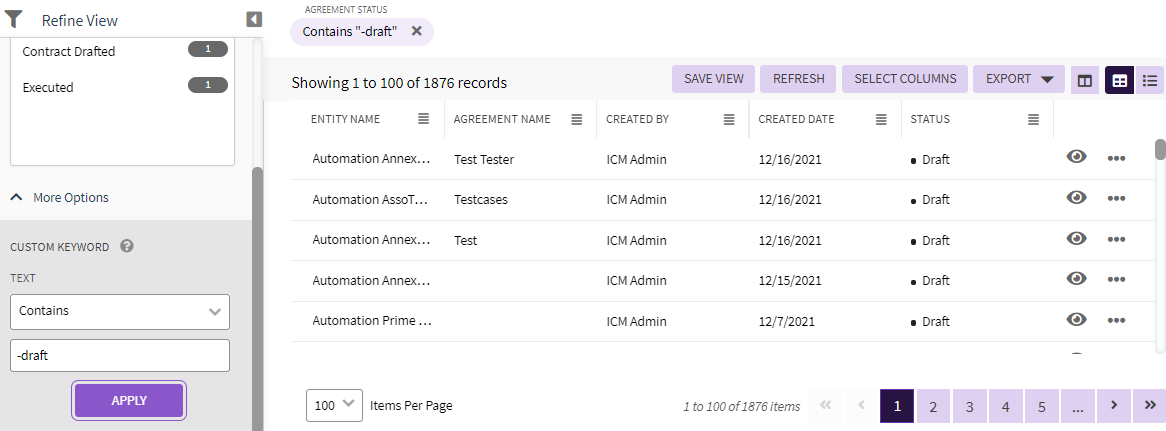Remove the Contains "-draft" filter chip

[416, 31]
